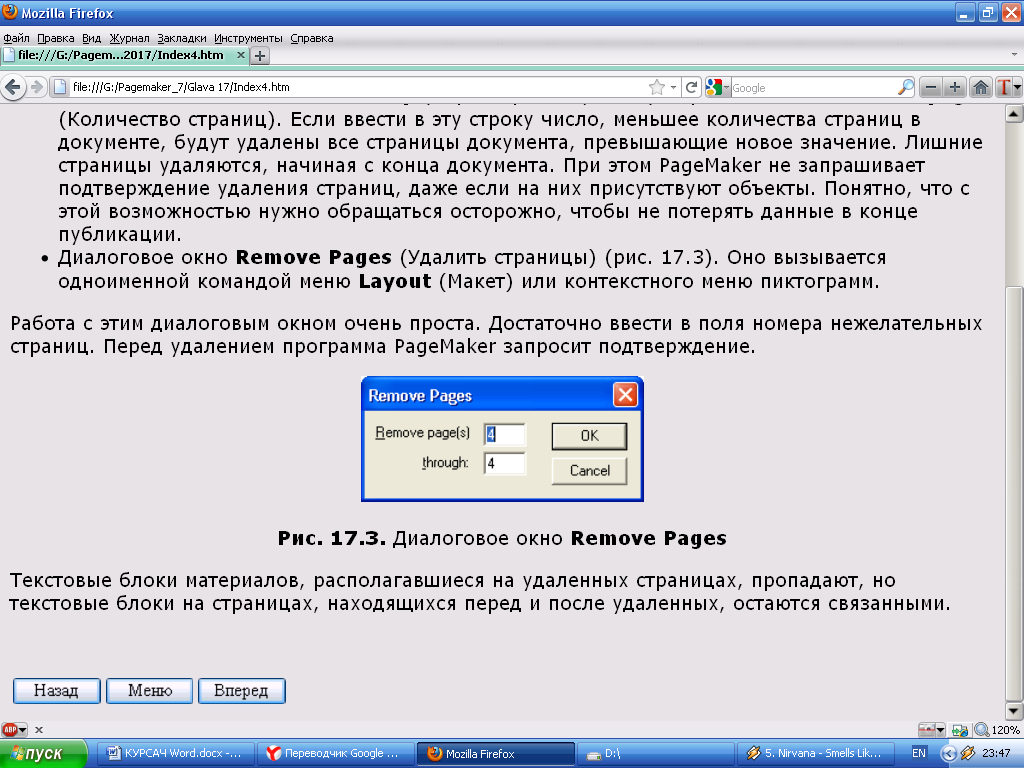Open the Журнал menu
The height and width of the screenshot is (768, 1024).
pyautogui.click(x=129, y=38)
